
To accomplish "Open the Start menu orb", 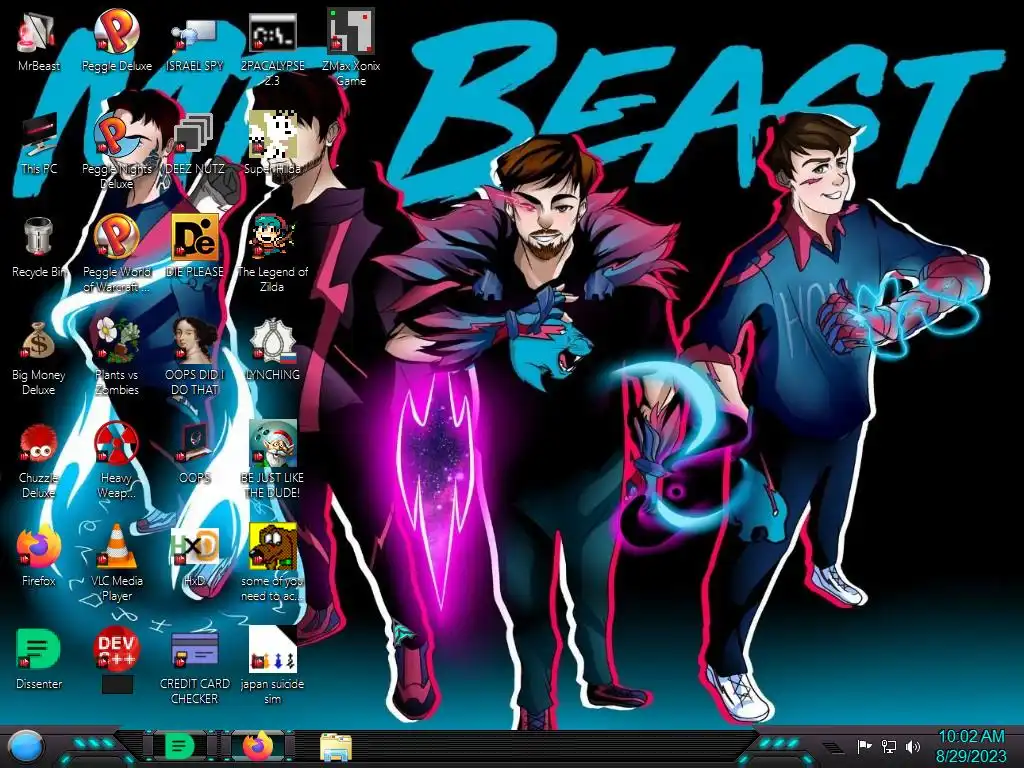I will pos(26,747).
